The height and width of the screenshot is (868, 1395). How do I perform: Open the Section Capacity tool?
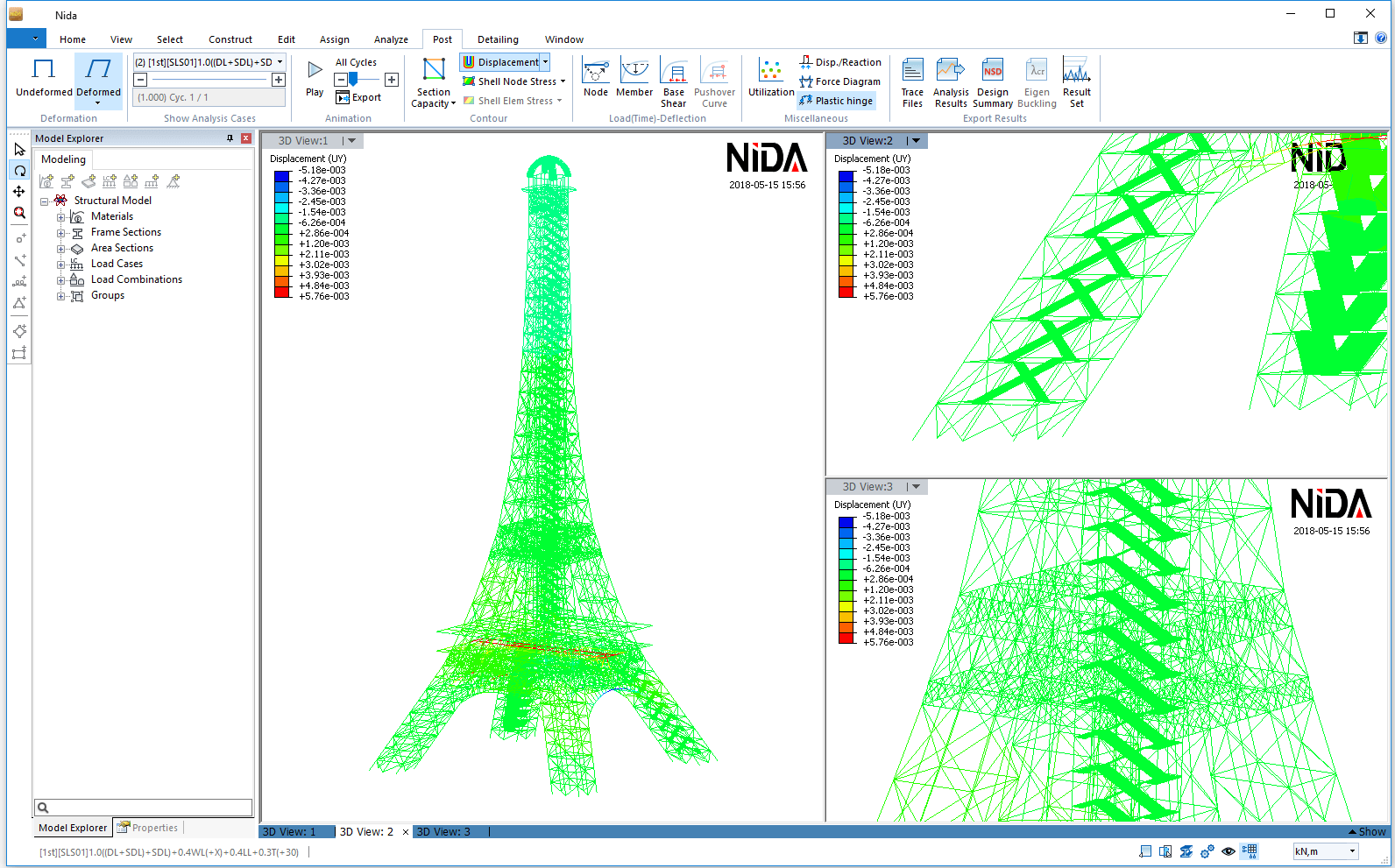[434, 83]
